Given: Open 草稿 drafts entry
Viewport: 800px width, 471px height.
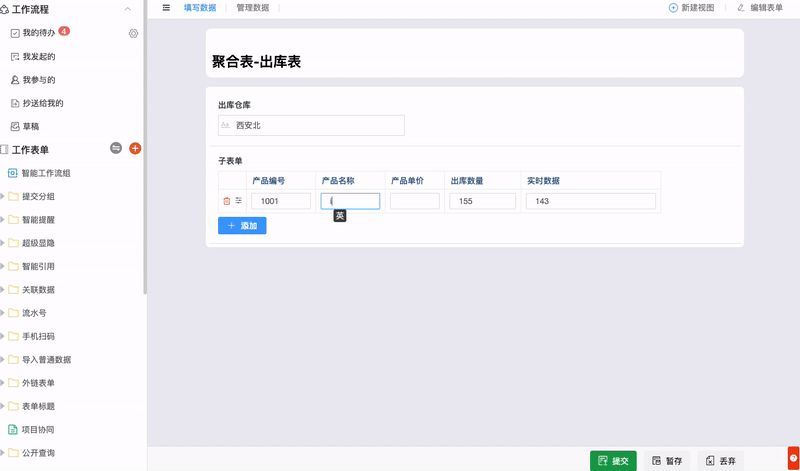Looking at the screenshot, I should 31,127.
